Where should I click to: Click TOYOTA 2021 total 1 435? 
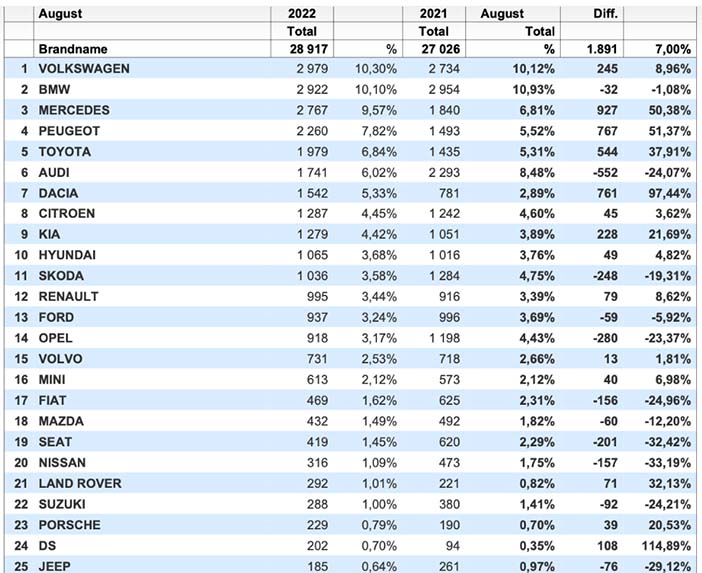click(x=444, y=152)
